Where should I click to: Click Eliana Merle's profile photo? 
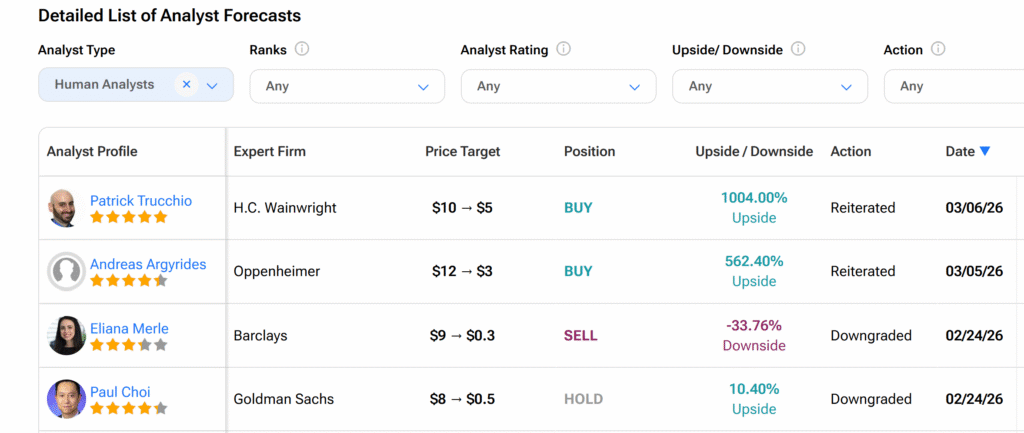(x=65, y=336)
